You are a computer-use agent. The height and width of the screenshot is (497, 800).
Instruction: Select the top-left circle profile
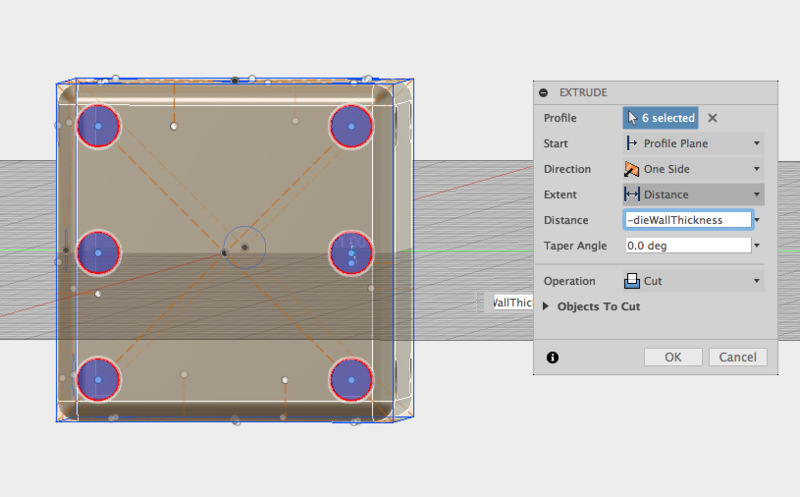pyautogui.click(x=98, y=126)
